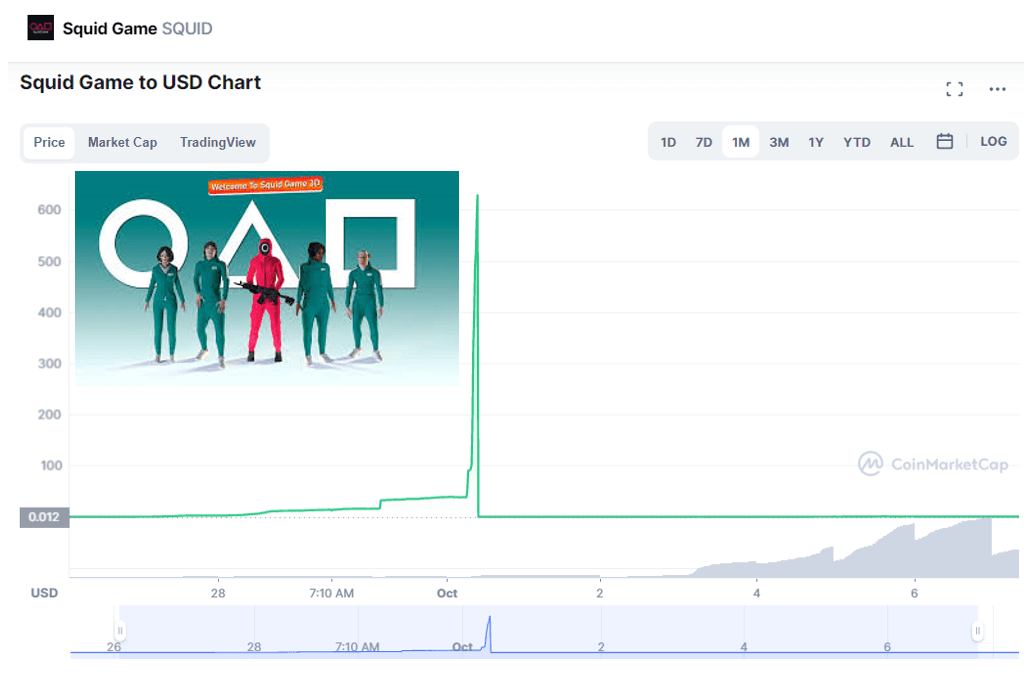Click the Squid Game to USD Chart heading

[x=140, y=82]
